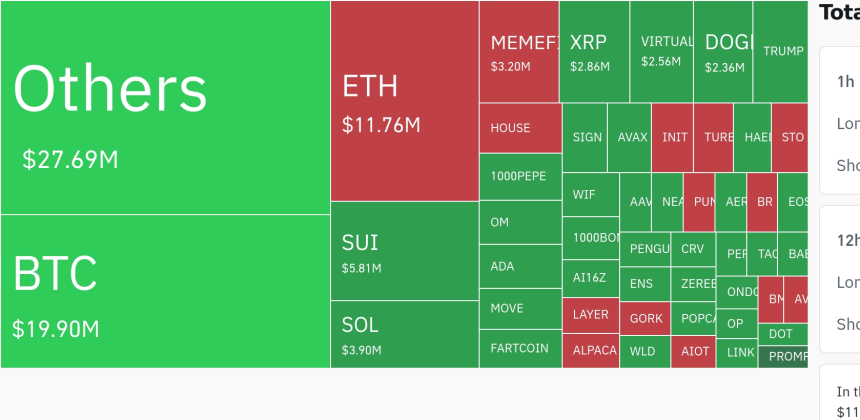Select the BTC tile with $19.90M

tap(165, 291)
